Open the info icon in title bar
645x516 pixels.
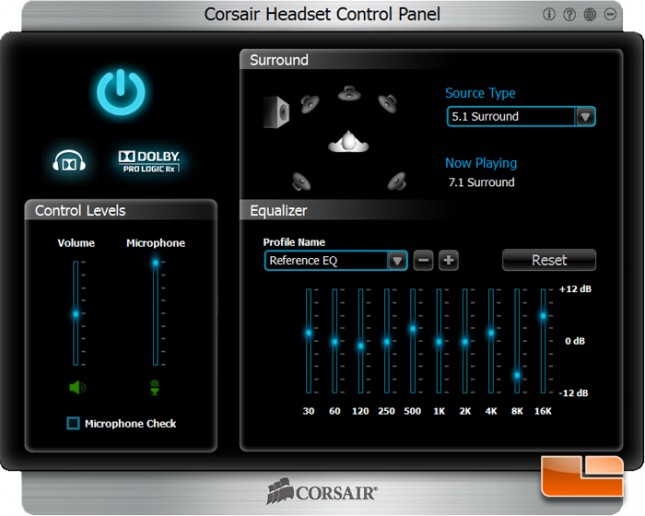(549, 14)
